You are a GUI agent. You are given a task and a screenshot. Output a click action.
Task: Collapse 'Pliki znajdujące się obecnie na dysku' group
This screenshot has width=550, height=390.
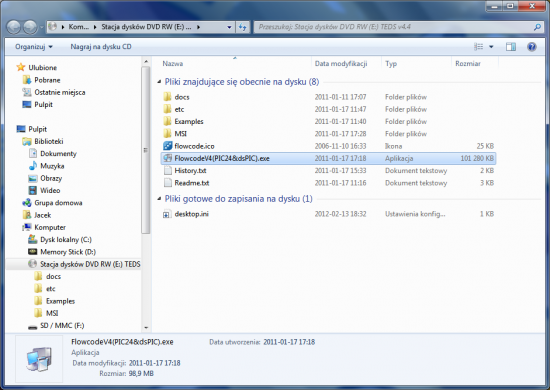[159, 82]
